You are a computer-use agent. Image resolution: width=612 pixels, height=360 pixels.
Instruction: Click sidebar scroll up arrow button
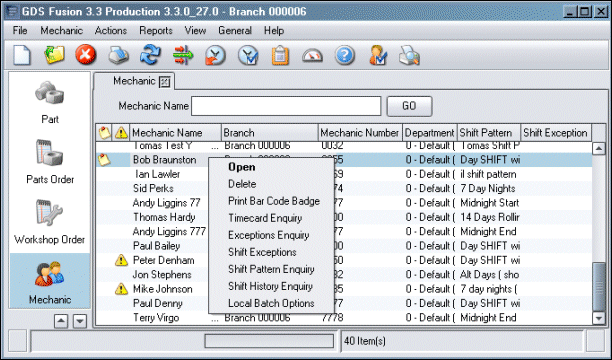point(61,321)
